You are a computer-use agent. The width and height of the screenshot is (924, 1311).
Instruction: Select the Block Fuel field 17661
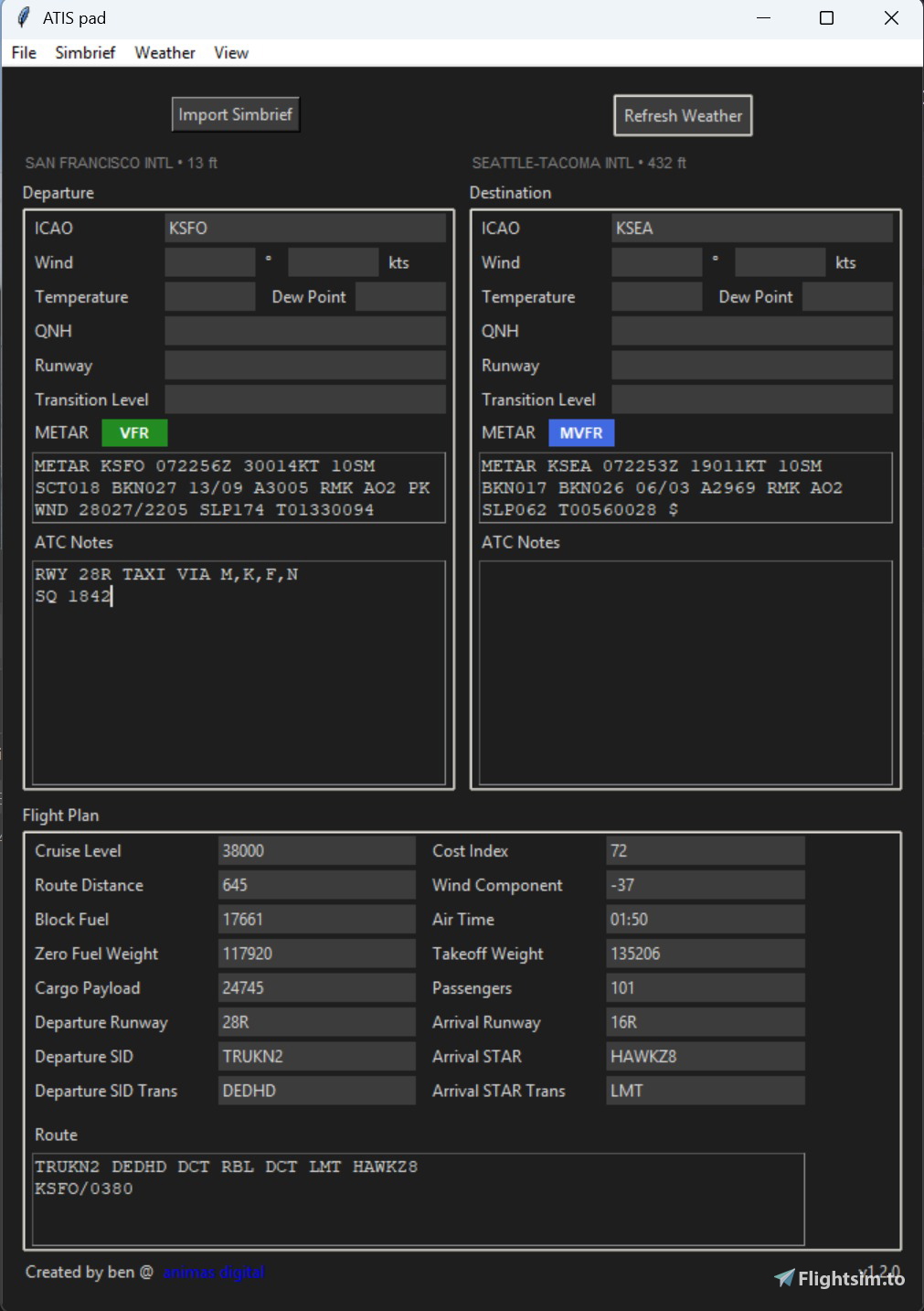317,919
